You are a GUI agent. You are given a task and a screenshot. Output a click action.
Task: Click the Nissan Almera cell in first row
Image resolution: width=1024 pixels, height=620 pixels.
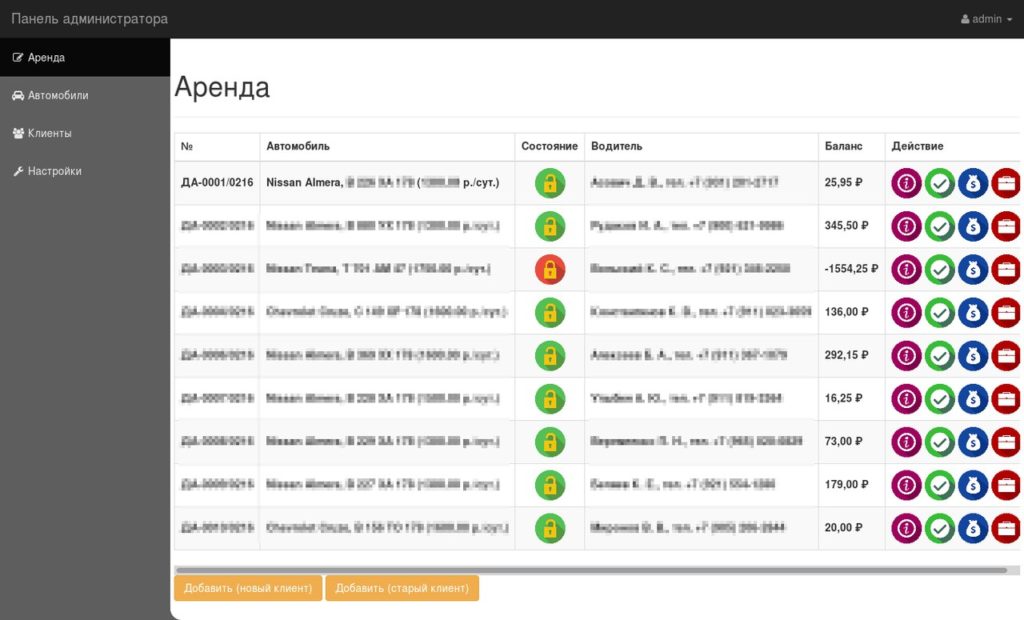pos(387,184)
